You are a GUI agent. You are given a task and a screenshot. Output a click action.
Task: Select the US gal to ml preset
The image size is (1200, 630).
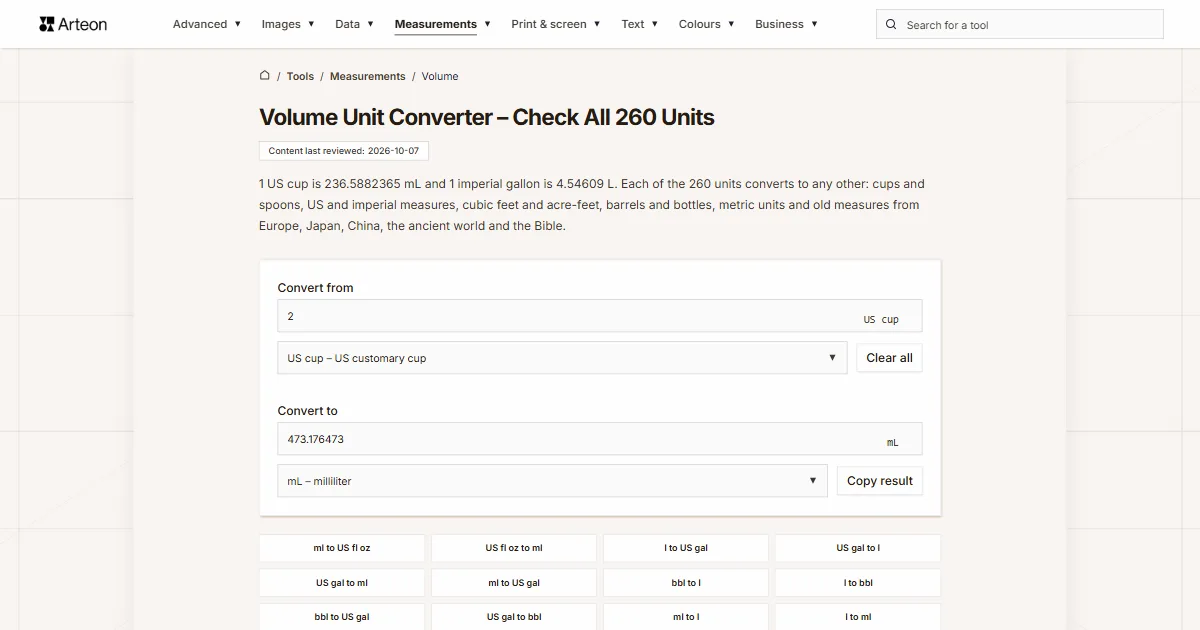point(342,583)
